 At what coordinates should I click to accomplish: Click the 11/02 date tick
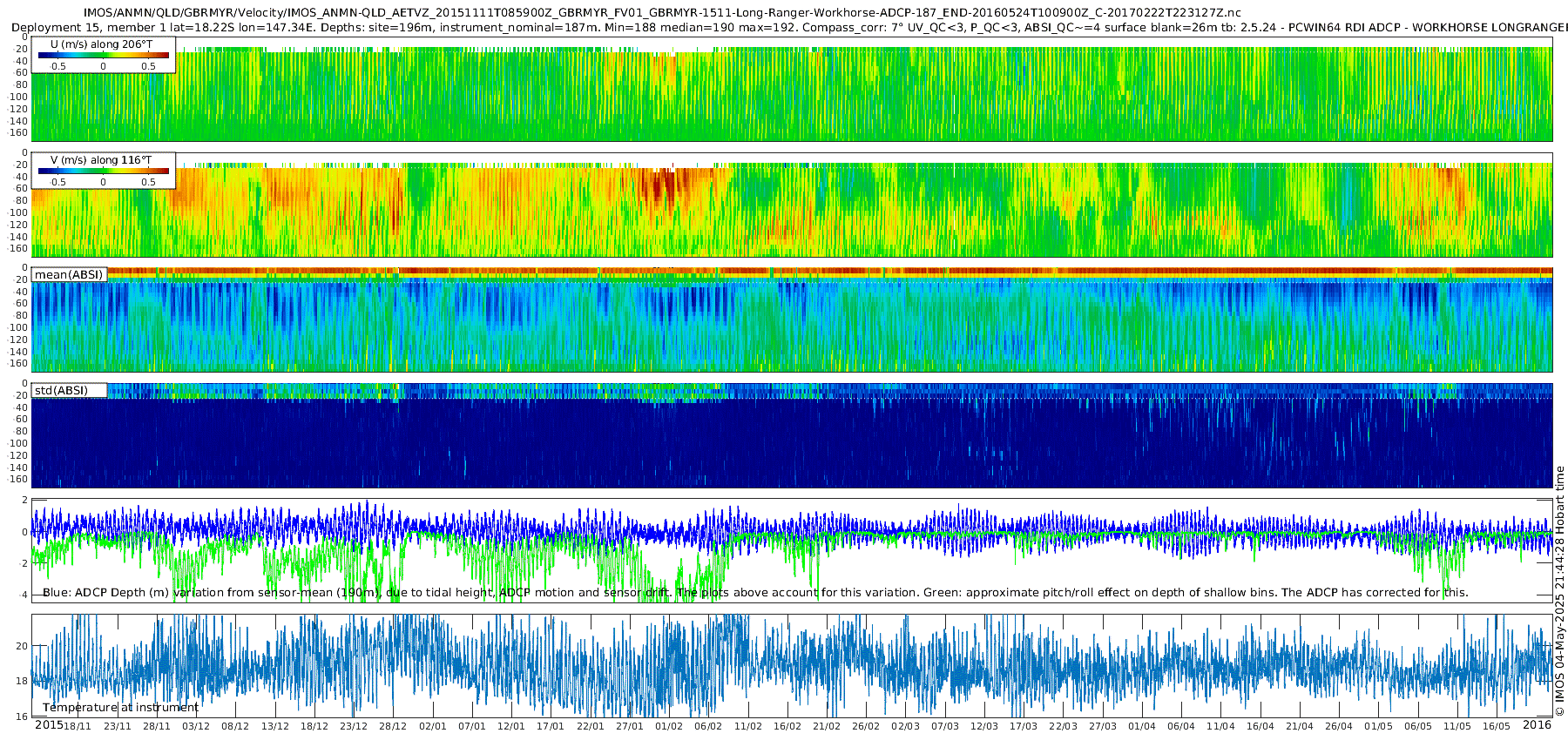pos(748,726)
